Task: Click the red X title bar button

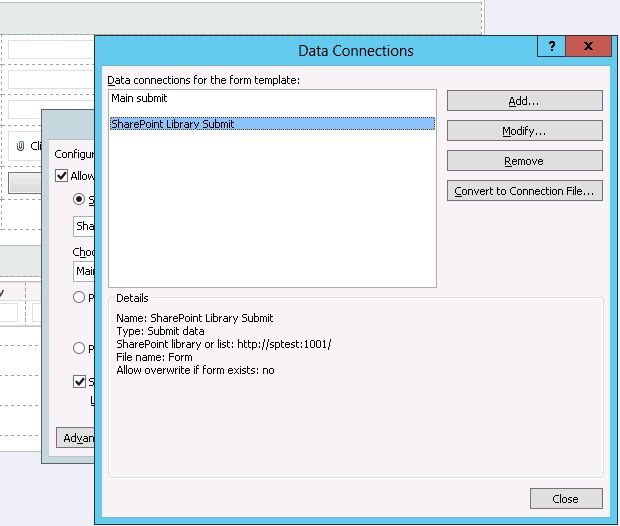Action: [x=588, y=46]
